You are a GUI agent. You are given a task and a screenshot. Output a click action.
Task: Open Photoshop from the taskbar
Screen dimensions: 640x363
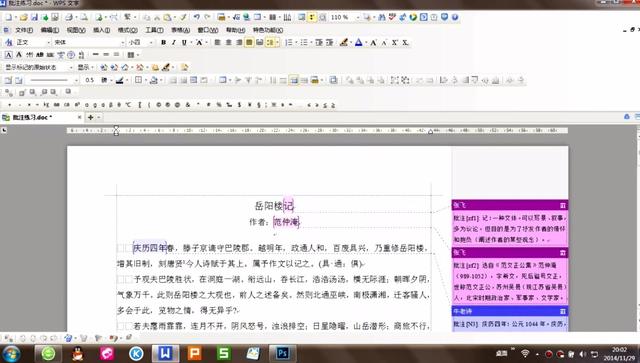click(x=282, y=353)
